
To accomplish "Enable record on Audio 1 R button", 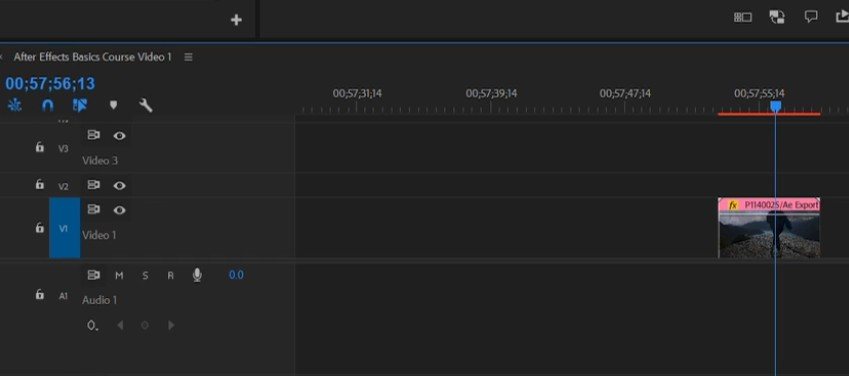I will (171, 276).
